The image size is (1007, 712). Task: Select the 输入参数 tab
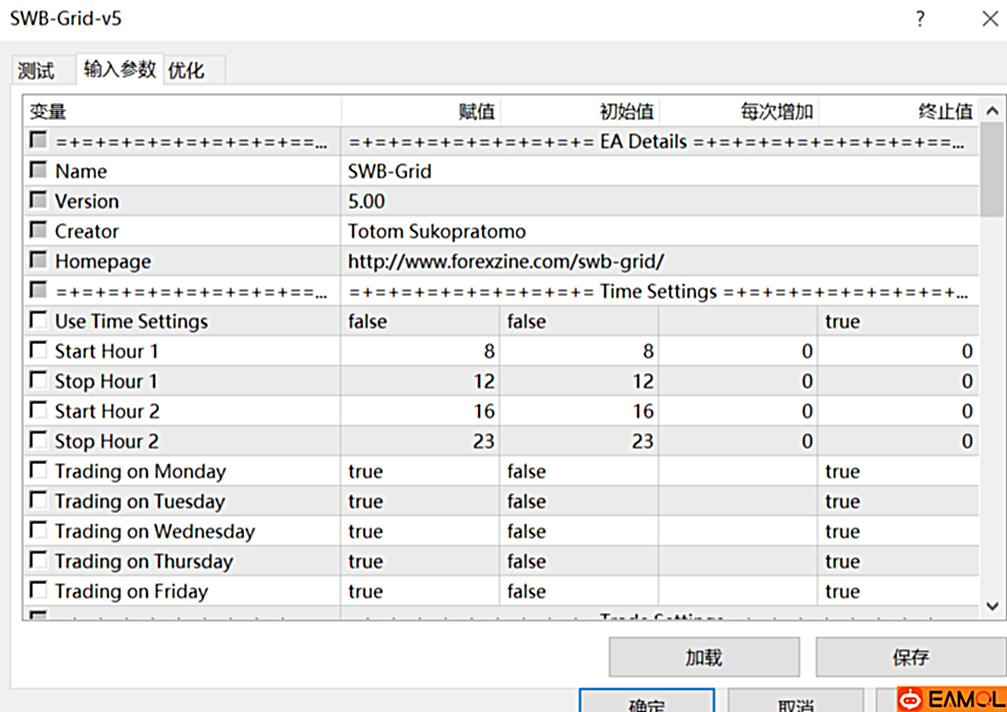click(119, 69)
